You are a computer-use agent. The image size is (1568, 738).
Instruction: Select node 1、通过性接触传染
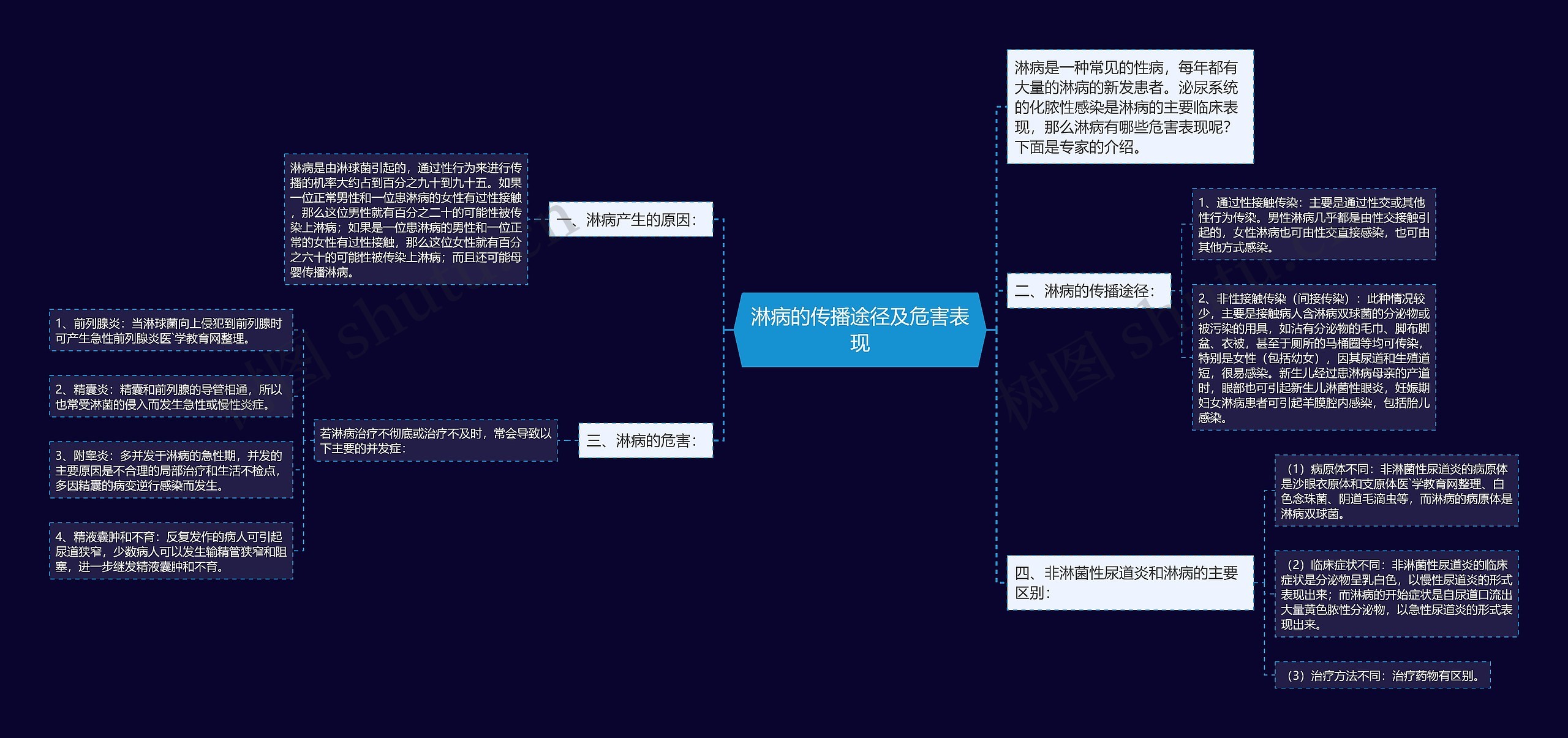click(x=1314, y=224)
